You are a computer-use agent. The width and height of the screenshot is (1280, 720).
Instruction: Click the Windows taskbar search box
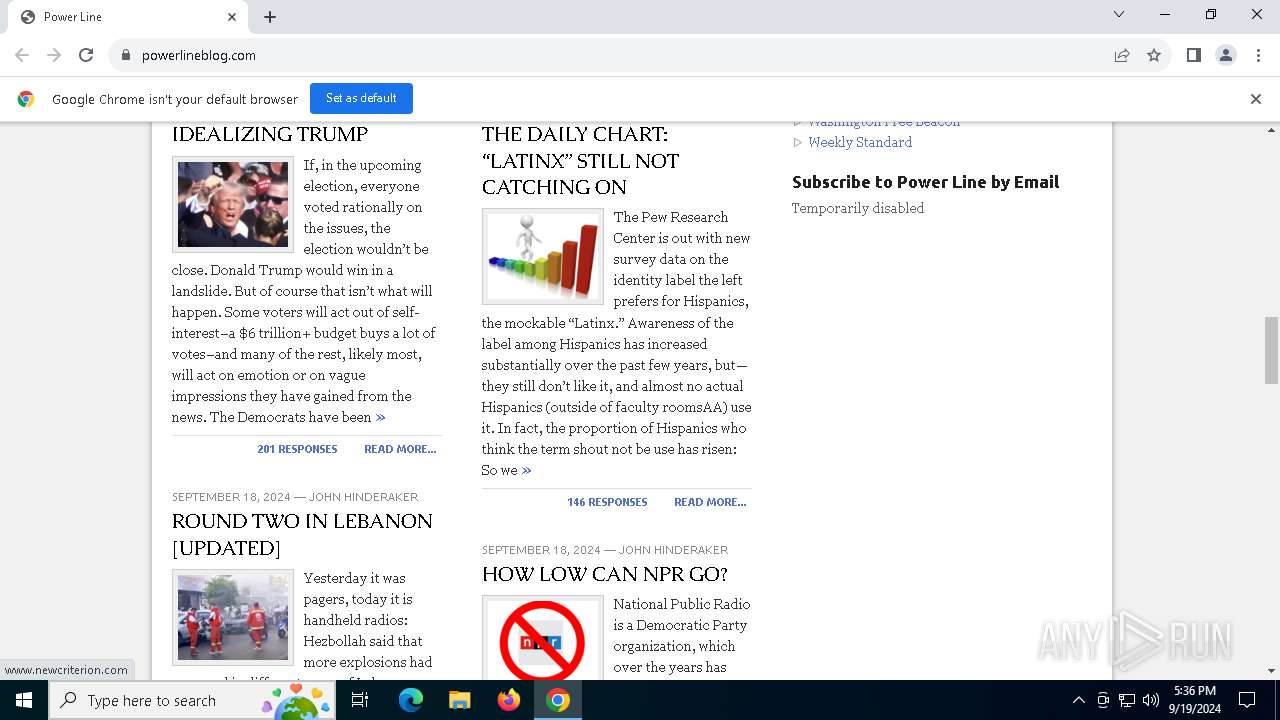pyautogui.click(x=191, y=700)
